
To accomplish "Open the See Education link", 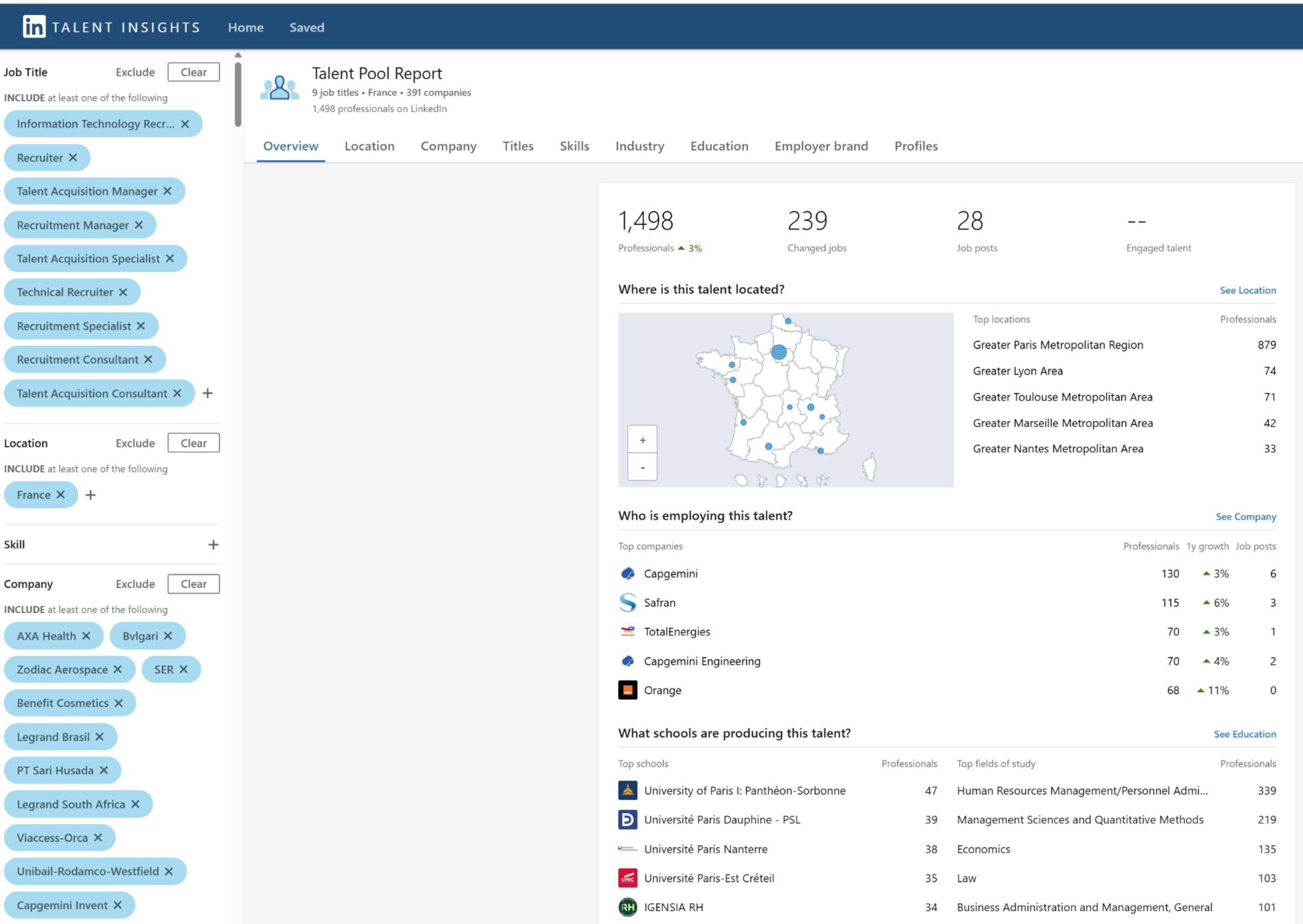I will (x=1245, y=734).
